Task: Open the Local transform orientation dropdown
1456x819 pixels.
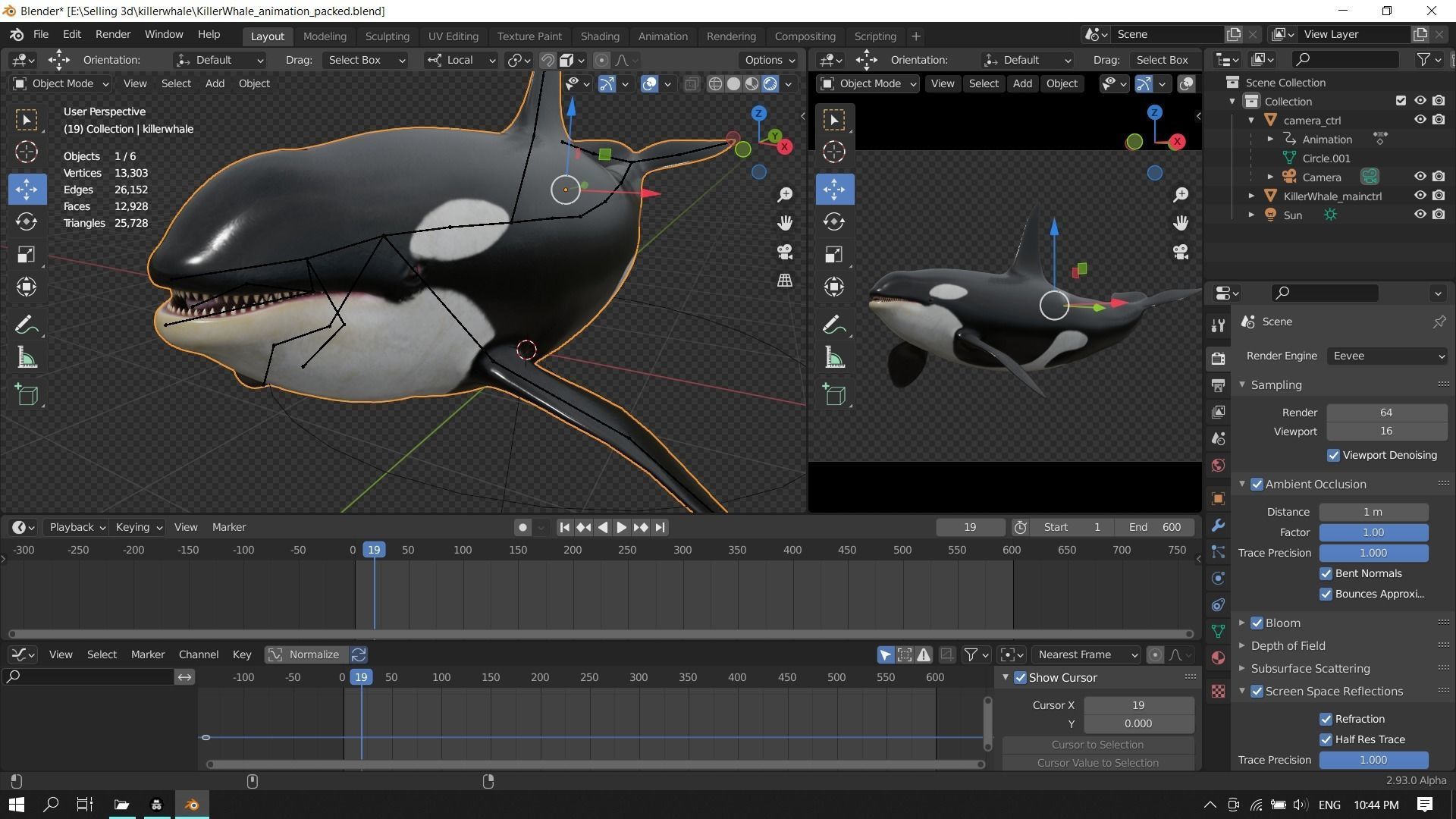Action: [x=460, y=60]
